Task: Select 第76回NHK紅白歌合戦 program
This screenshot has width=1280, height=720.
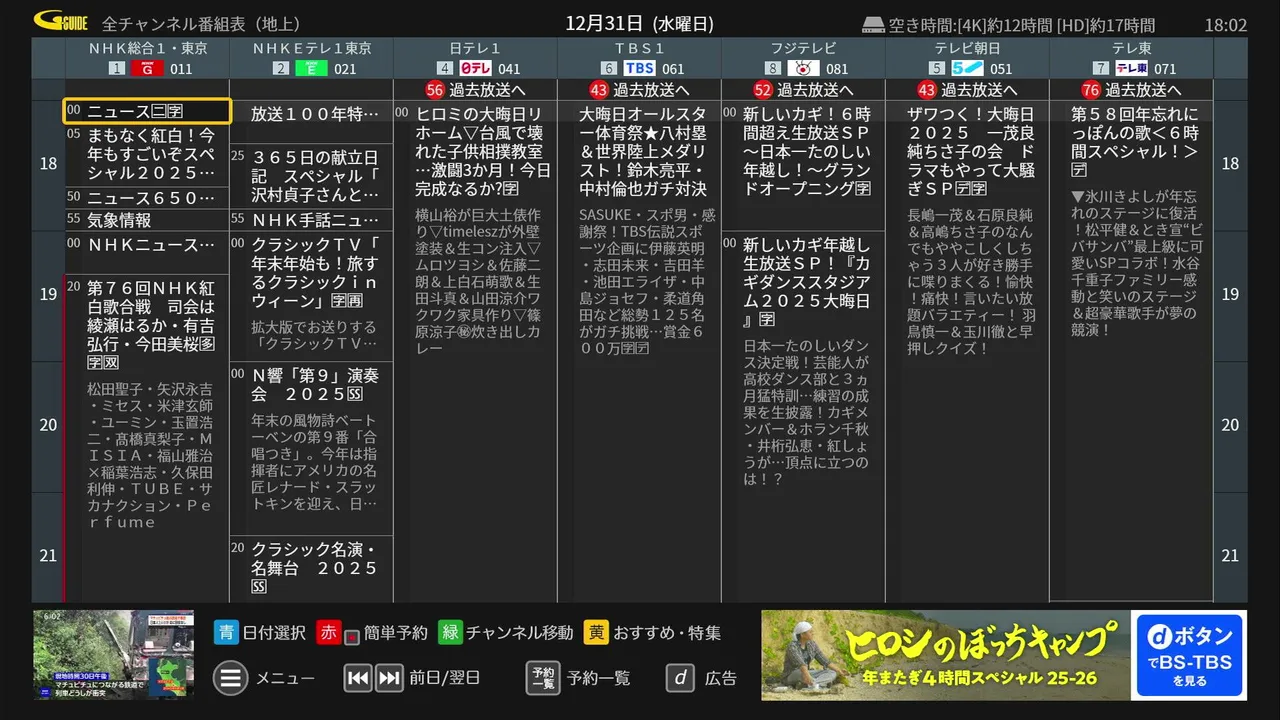Action: click(148, 438)
